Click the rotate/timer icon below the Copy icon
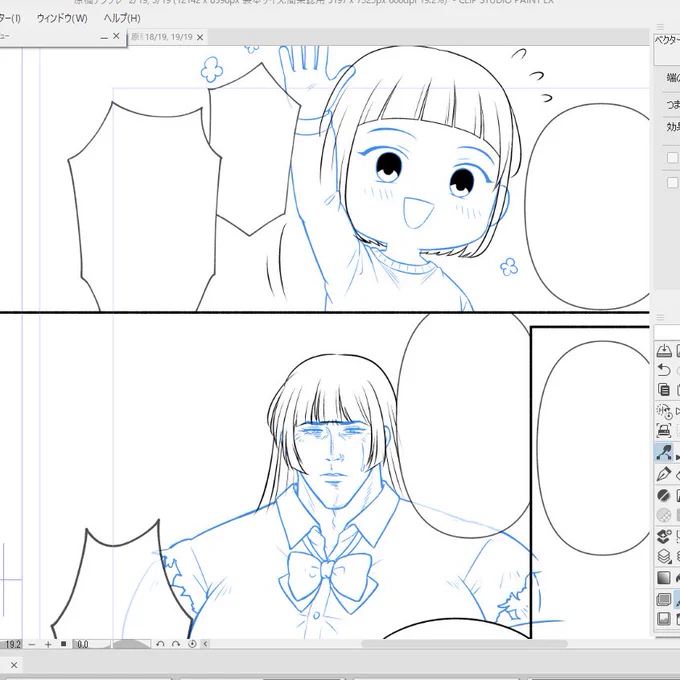 coord(664,410)
